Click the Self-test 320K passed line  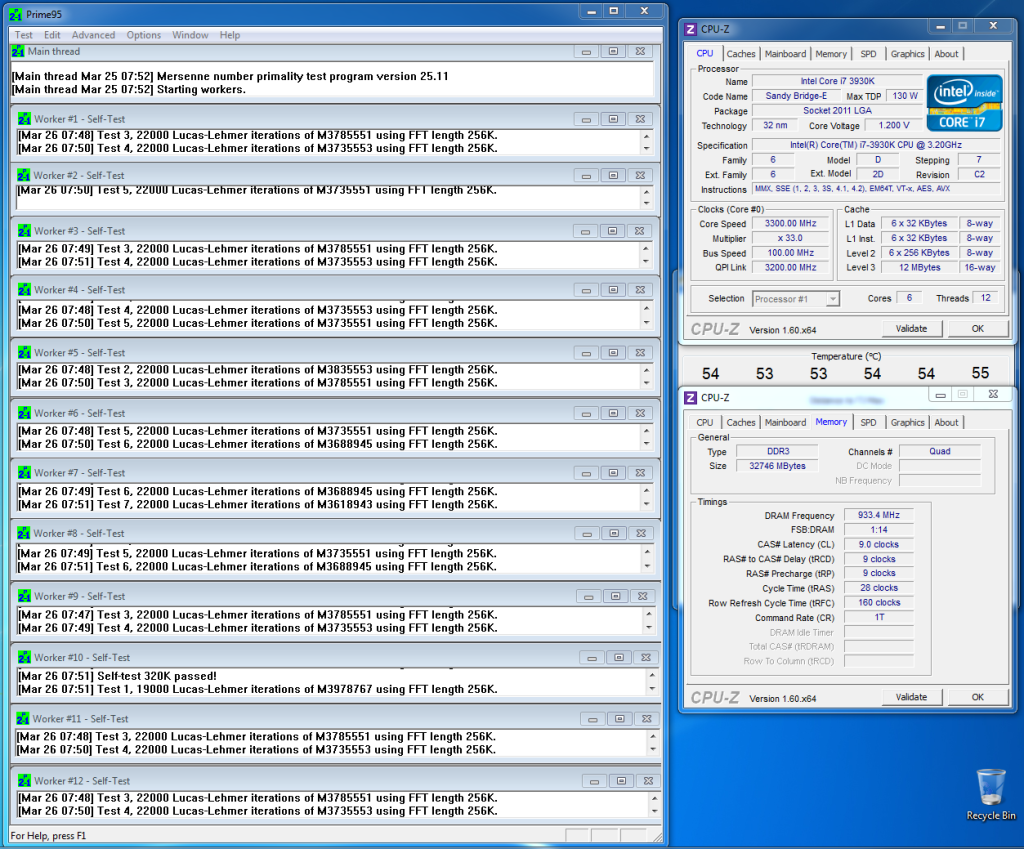pos(118,676)
